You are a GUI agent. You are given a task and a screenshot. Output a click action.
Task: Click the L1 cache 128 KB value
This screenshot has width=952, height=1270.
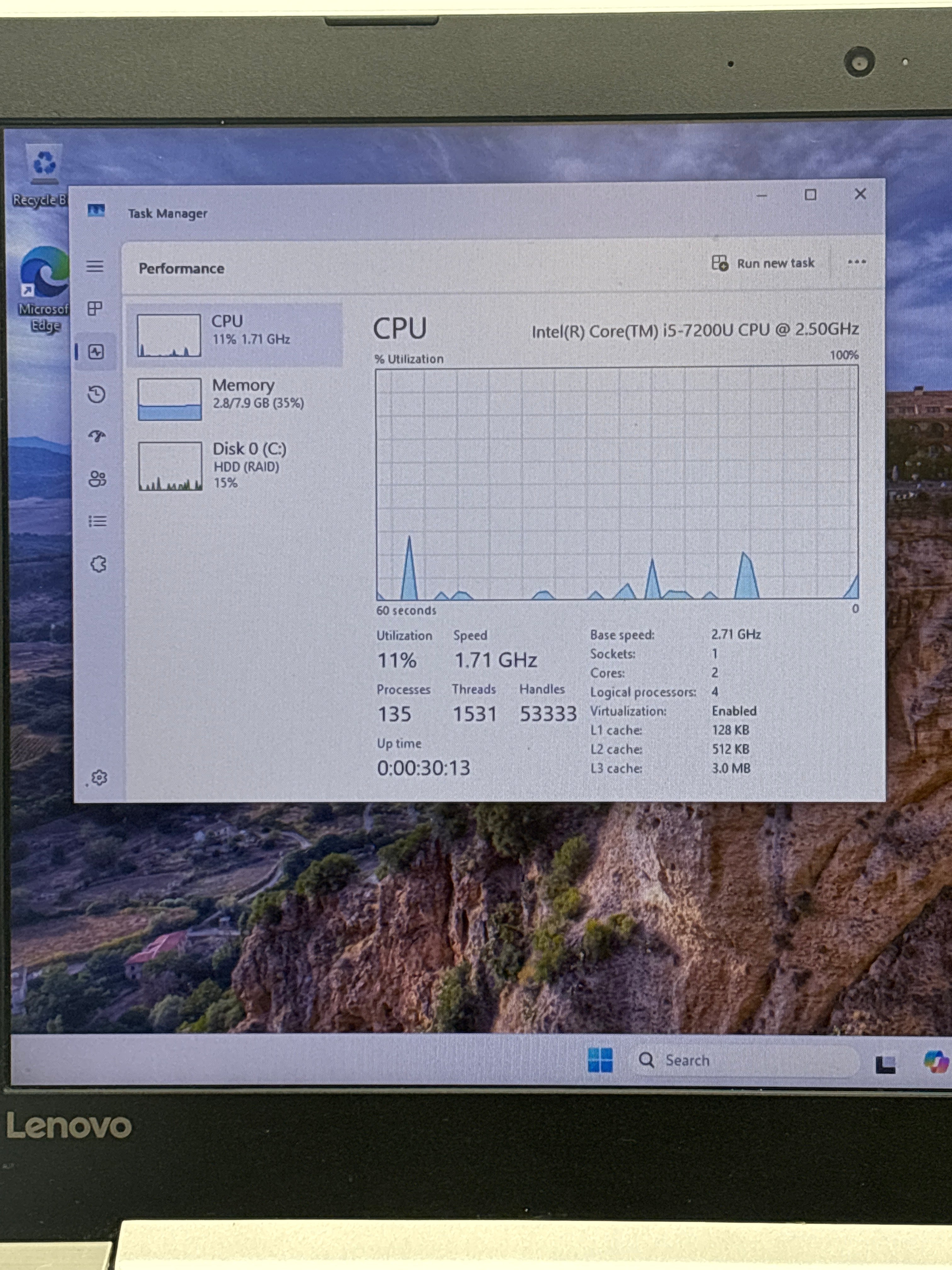point(730,730)
